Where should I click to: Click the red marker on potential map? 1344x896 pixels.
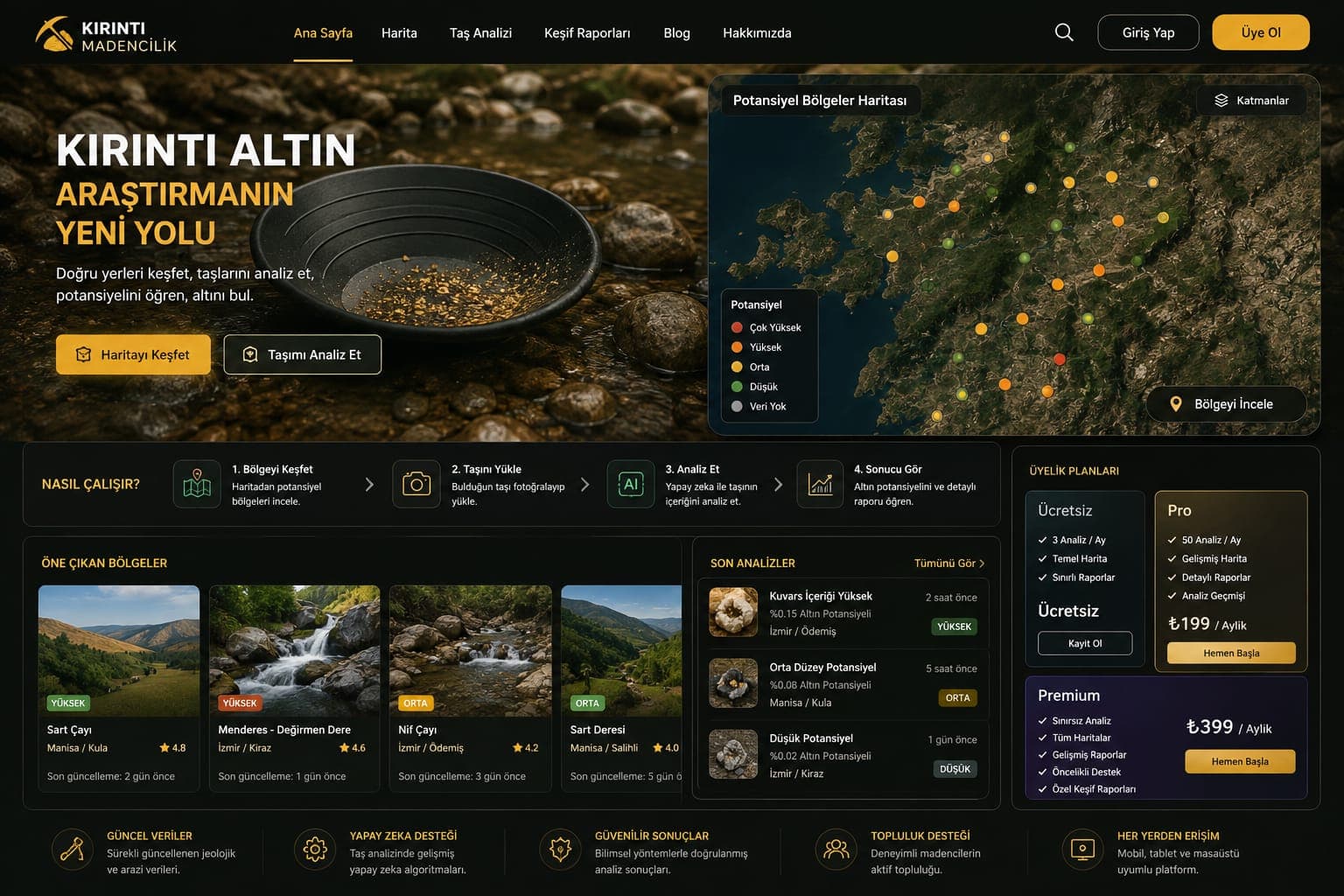[x=1060, y=359]
